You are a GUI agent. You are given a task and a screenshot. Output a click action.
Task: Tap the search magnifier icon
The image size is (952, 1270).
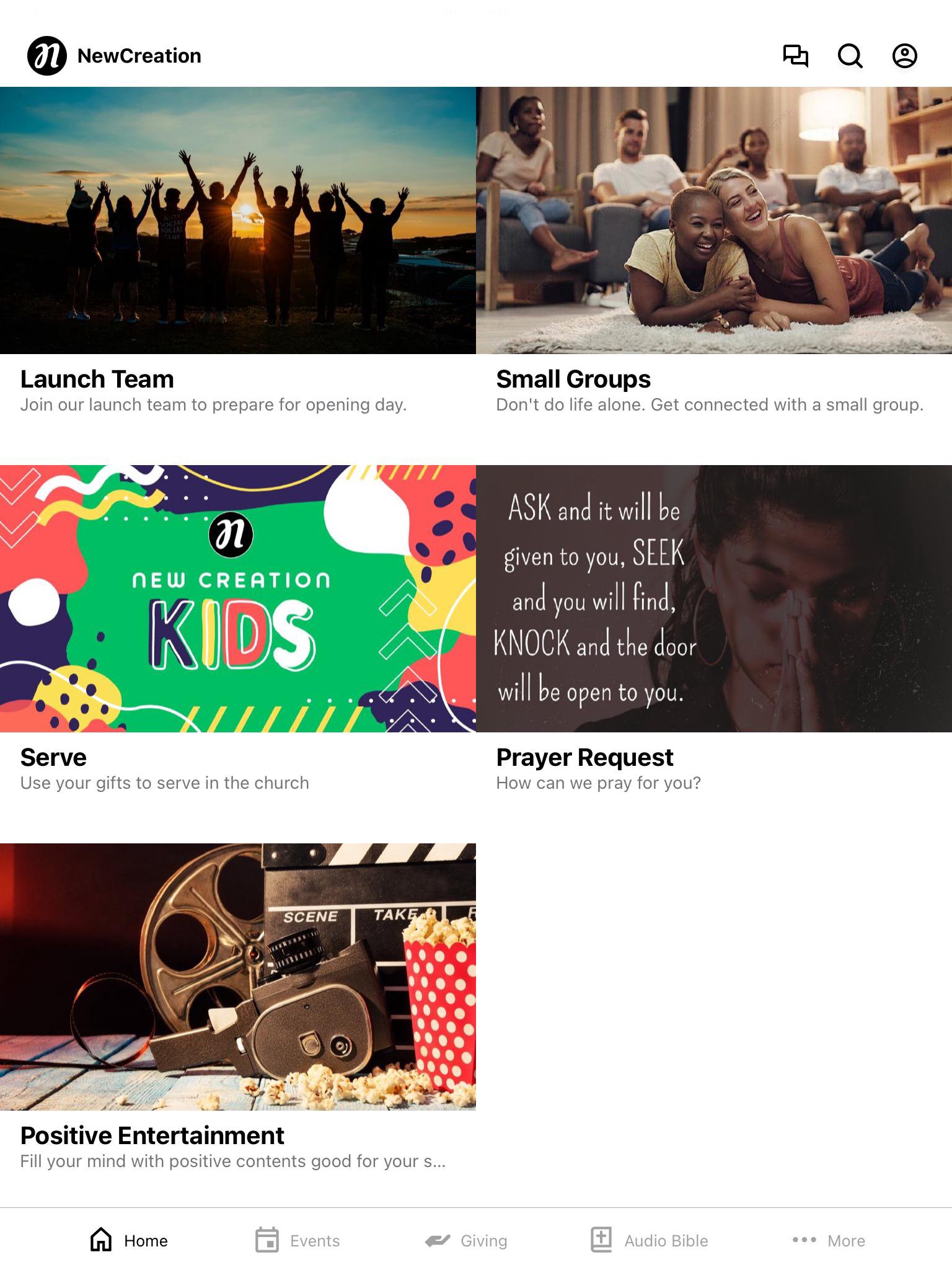[x=850, y=56]
